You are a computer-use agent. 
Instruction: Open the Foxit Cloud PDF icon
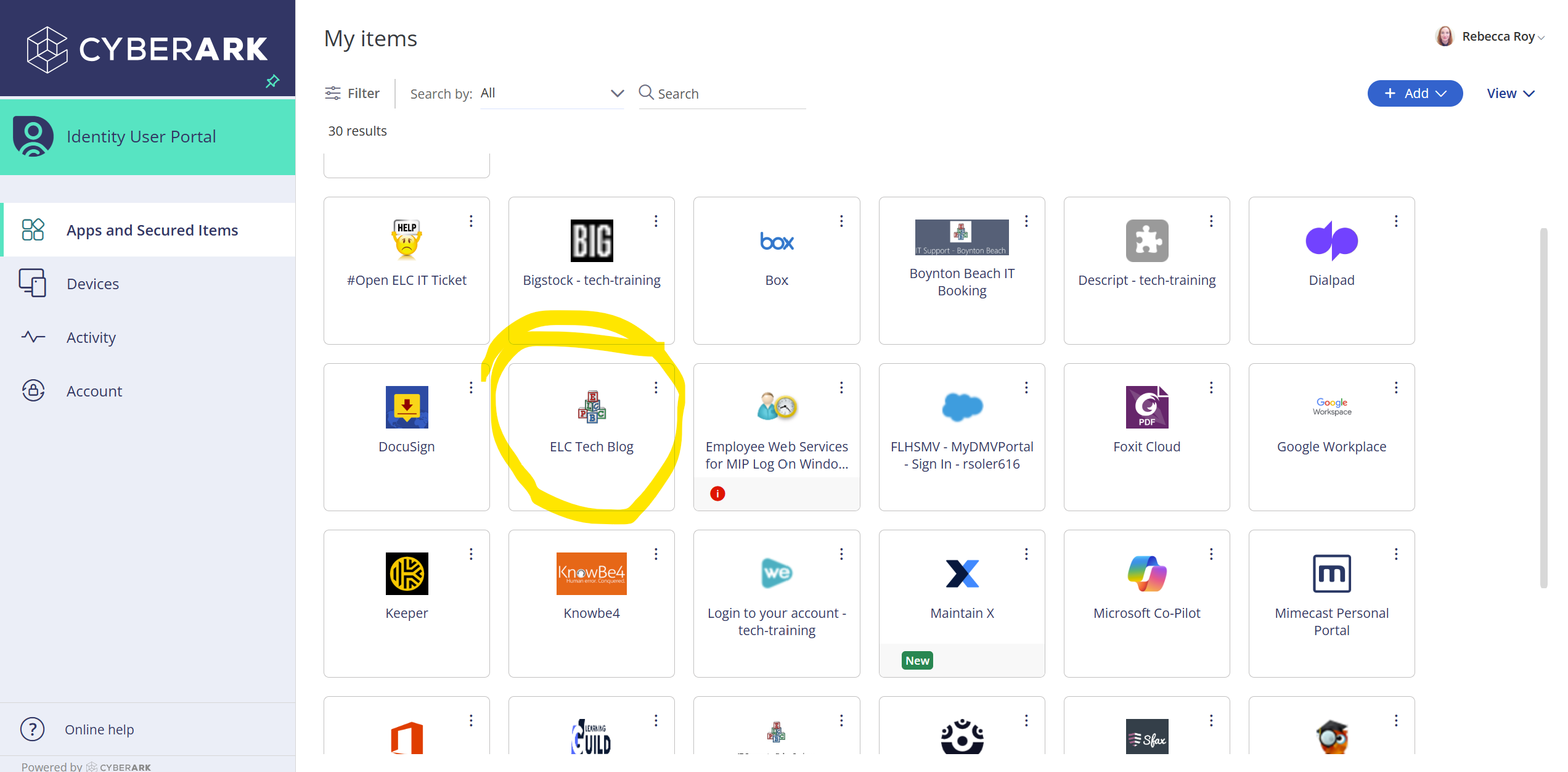pos(1146,407)
